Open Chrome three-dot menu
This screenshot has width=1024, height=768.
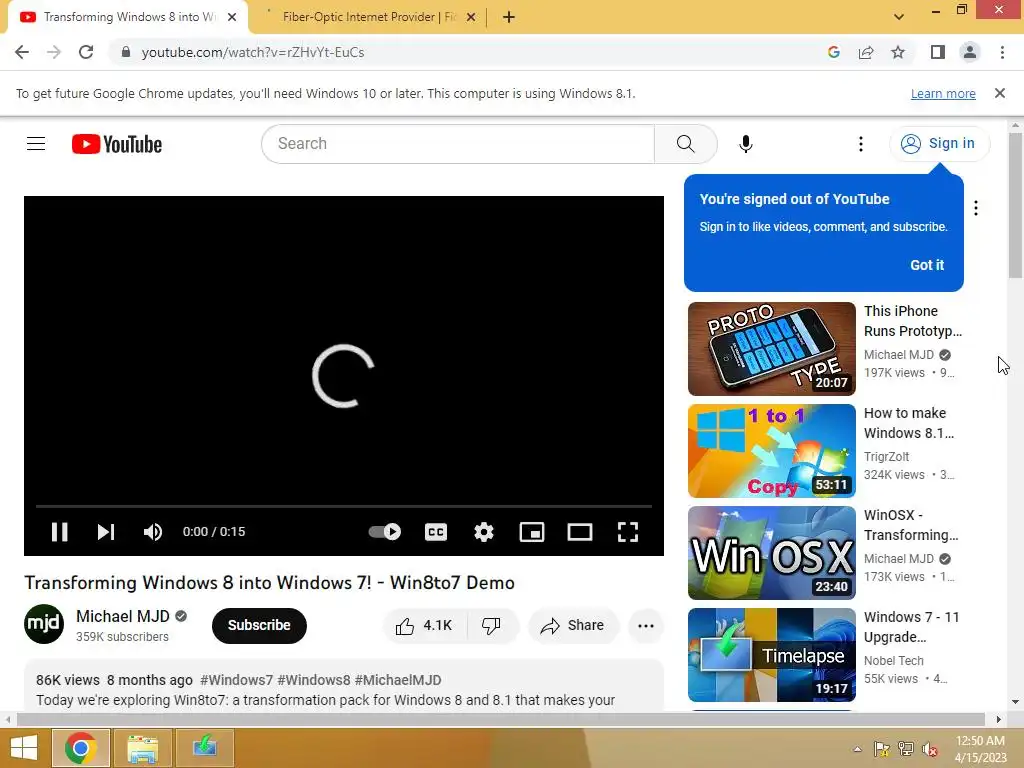click(x=1002, y=52)
